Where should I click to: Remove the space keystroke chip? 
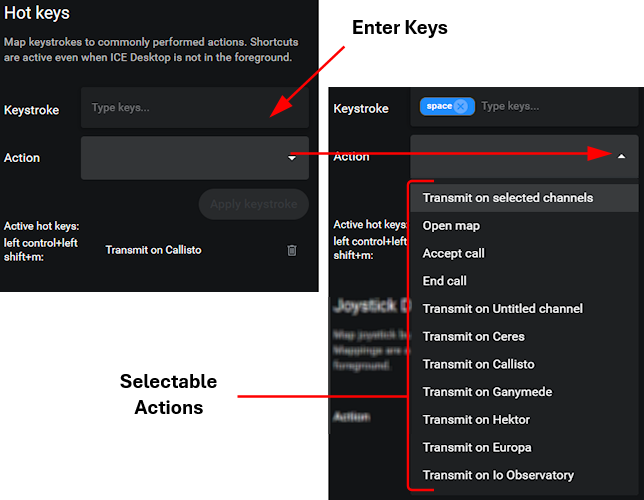click(x=461, y=106)
